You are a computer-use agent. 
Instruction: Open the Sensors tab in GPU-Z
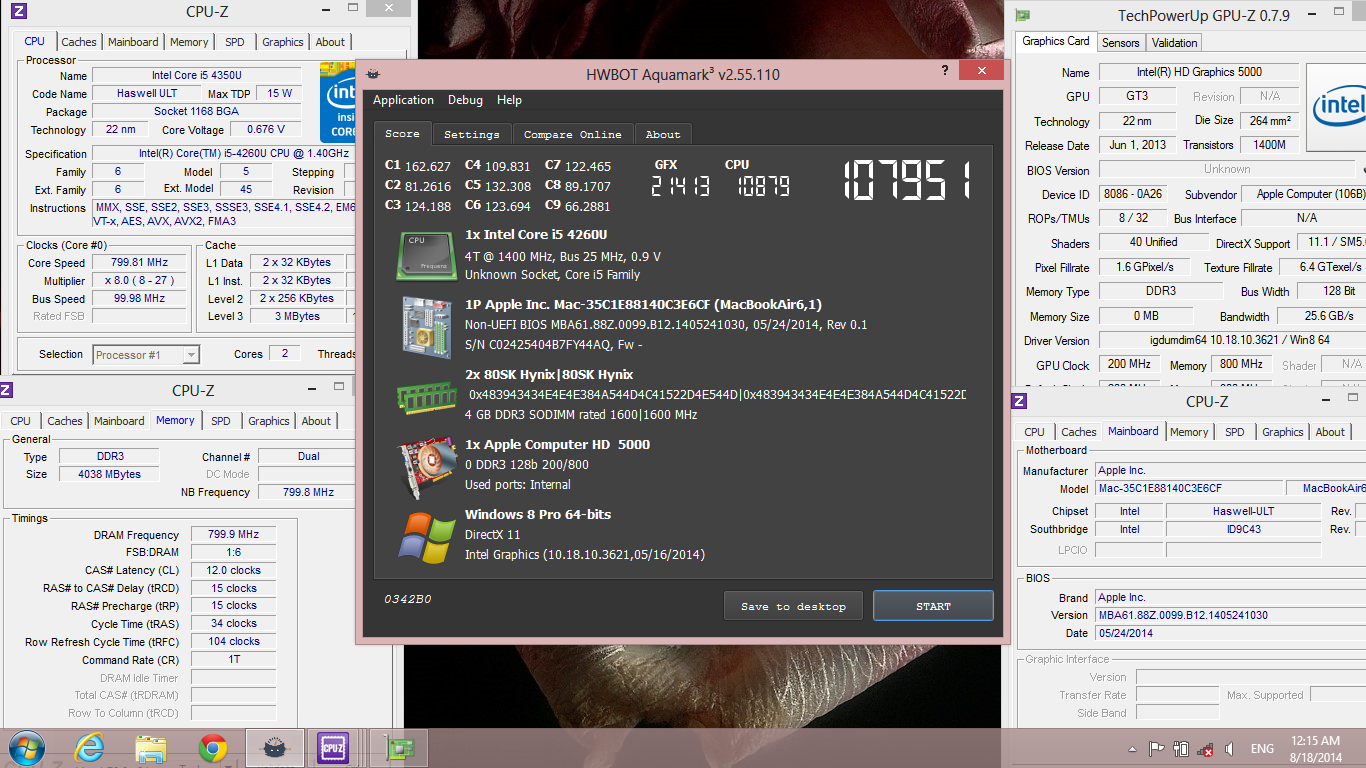tap(1120, 43)
